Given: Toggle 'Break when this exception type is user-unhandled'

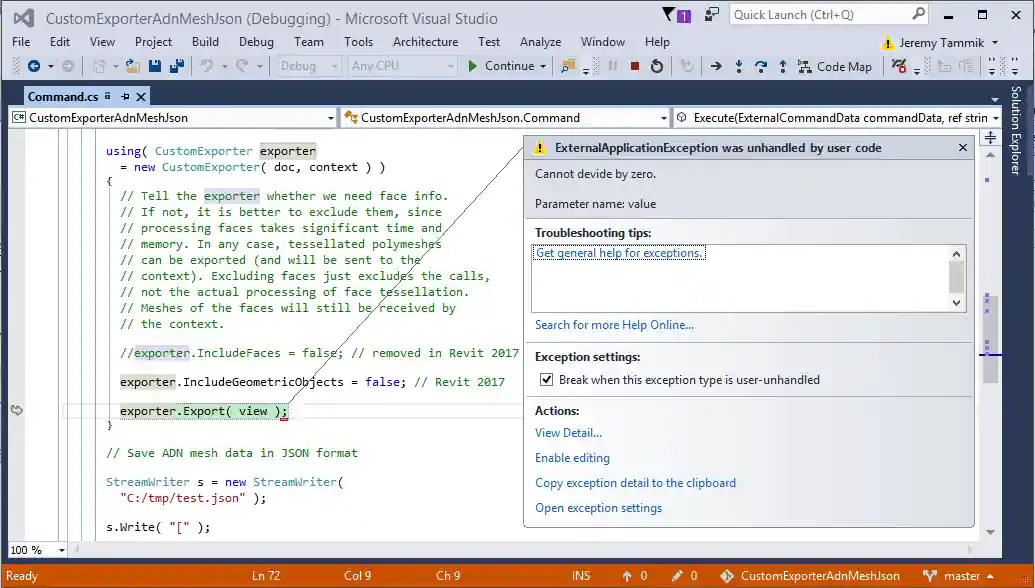Looking at the screenshot, I should click(x=546, y=379).
